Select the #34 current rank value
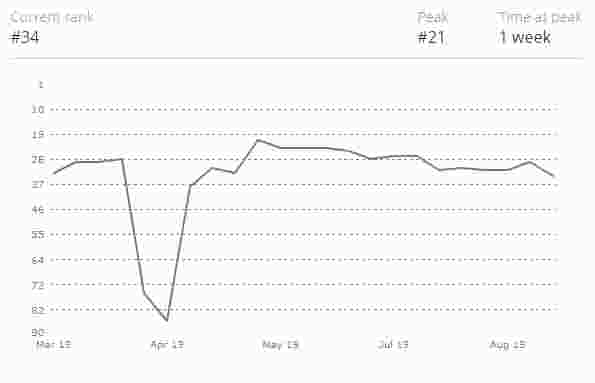This screenshot has height=383, width=595. point(25,37)
